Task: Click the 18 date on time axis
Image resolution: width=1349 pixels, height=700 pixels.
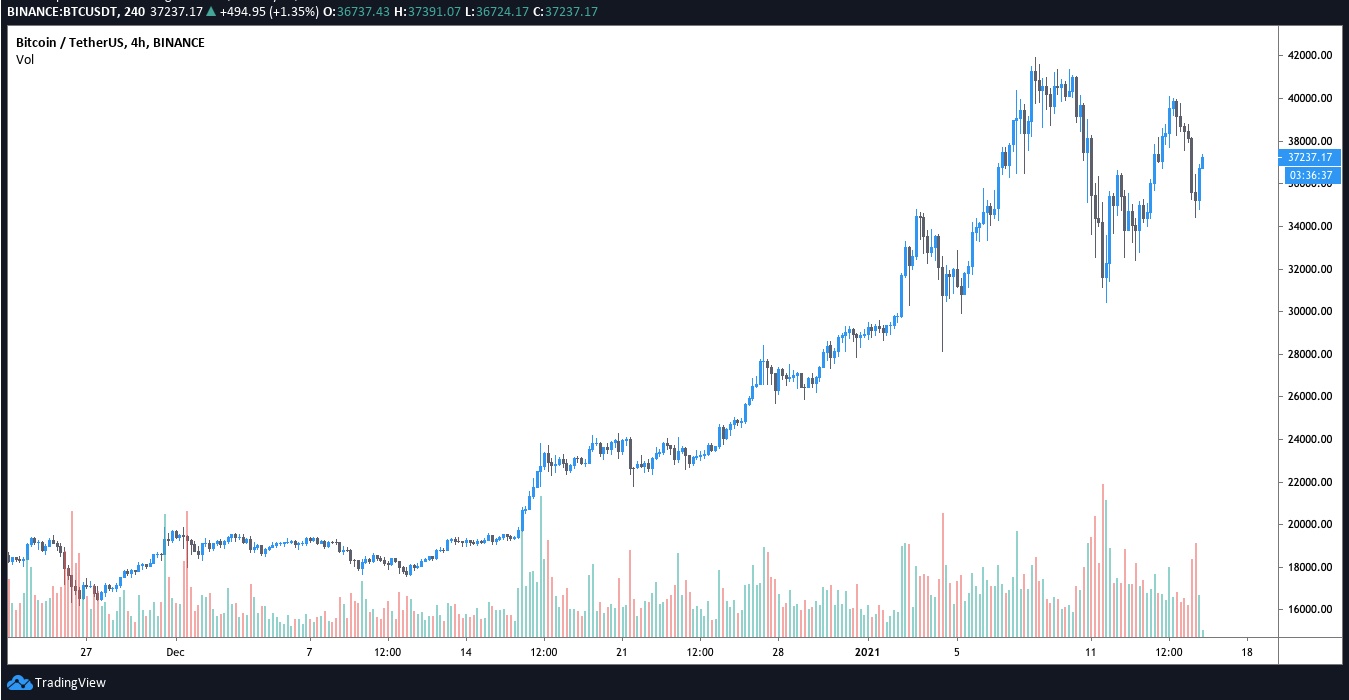Action: (x=1246, y=652)
